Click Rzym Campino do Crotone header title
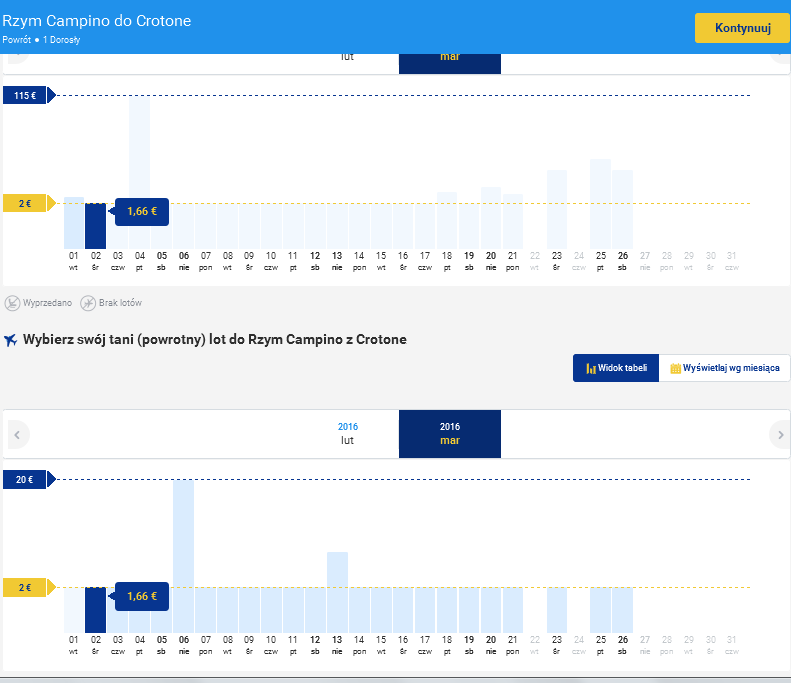Screen dimensions: 791x683 coord(97,21)
